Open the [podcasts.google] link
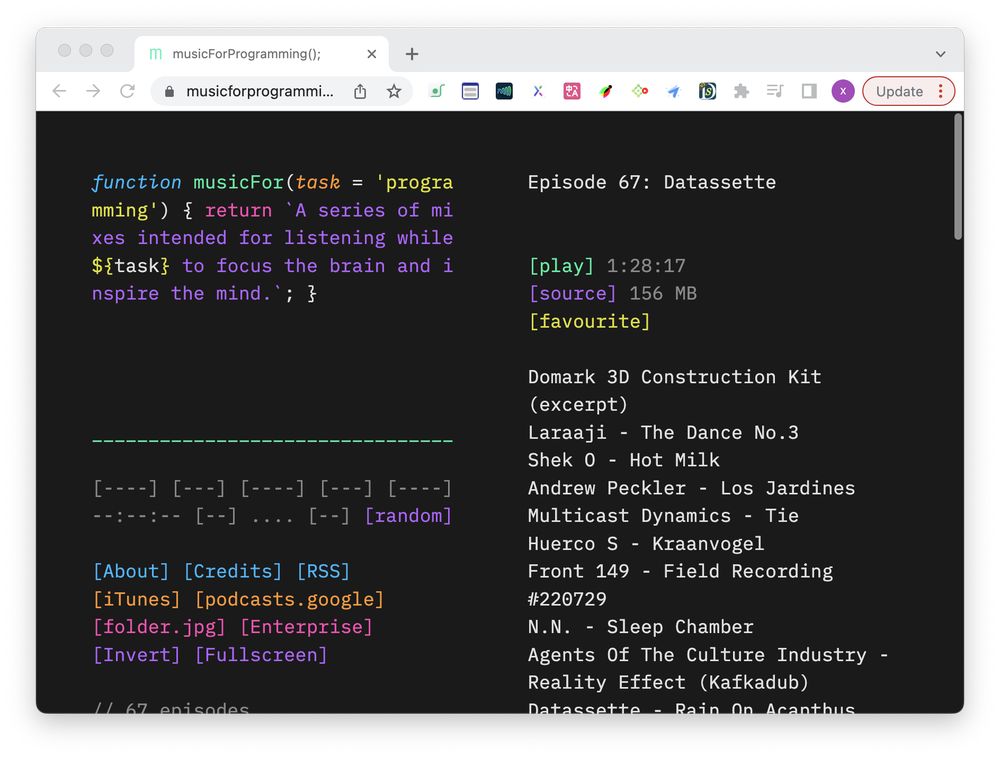The image size is (1000, 758). [x=290, y=599]
